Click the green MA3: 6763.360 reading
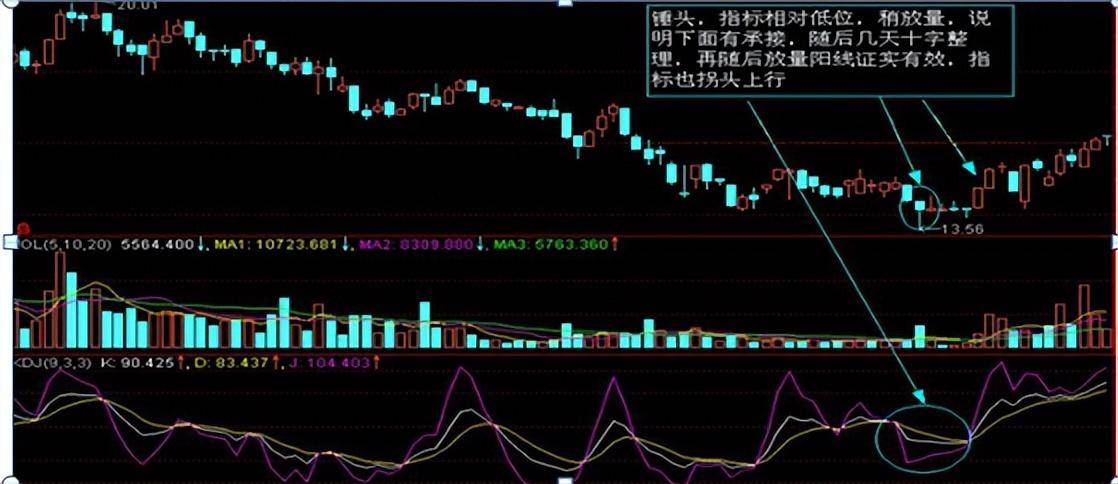 (x=551, y=245)
